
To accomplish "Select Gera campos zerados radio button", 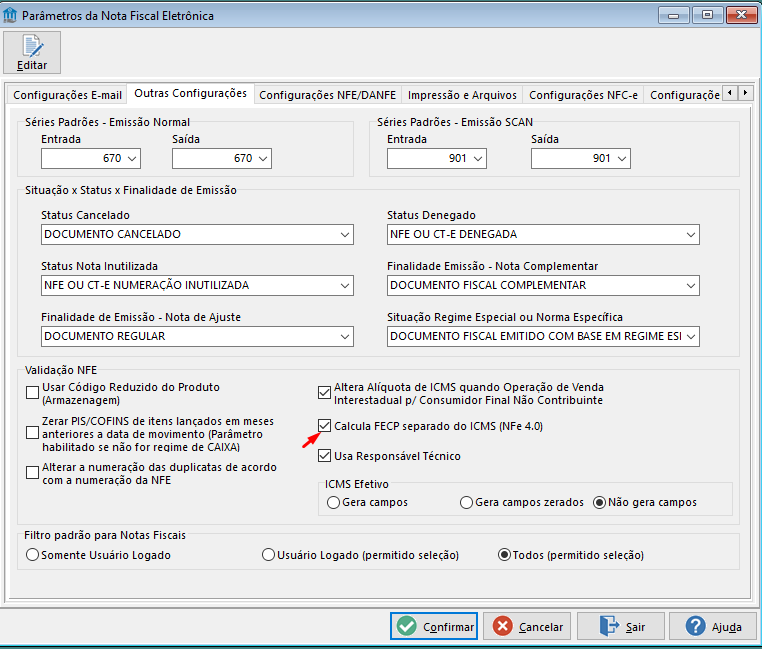I will (467, 502).
